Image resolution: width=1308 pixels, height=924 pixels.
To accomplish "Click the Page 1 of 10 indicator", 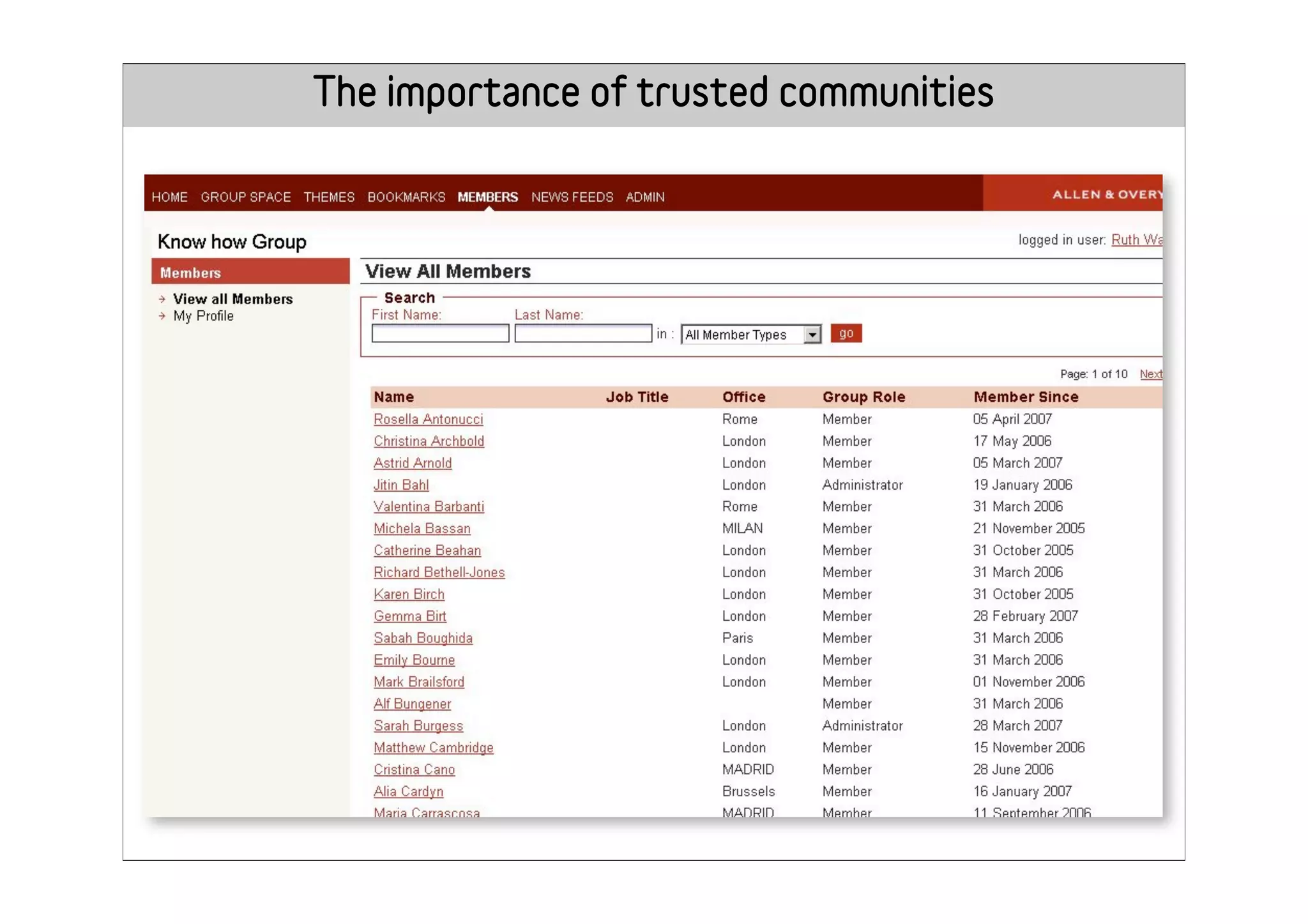I will [x=1094, y=374].
